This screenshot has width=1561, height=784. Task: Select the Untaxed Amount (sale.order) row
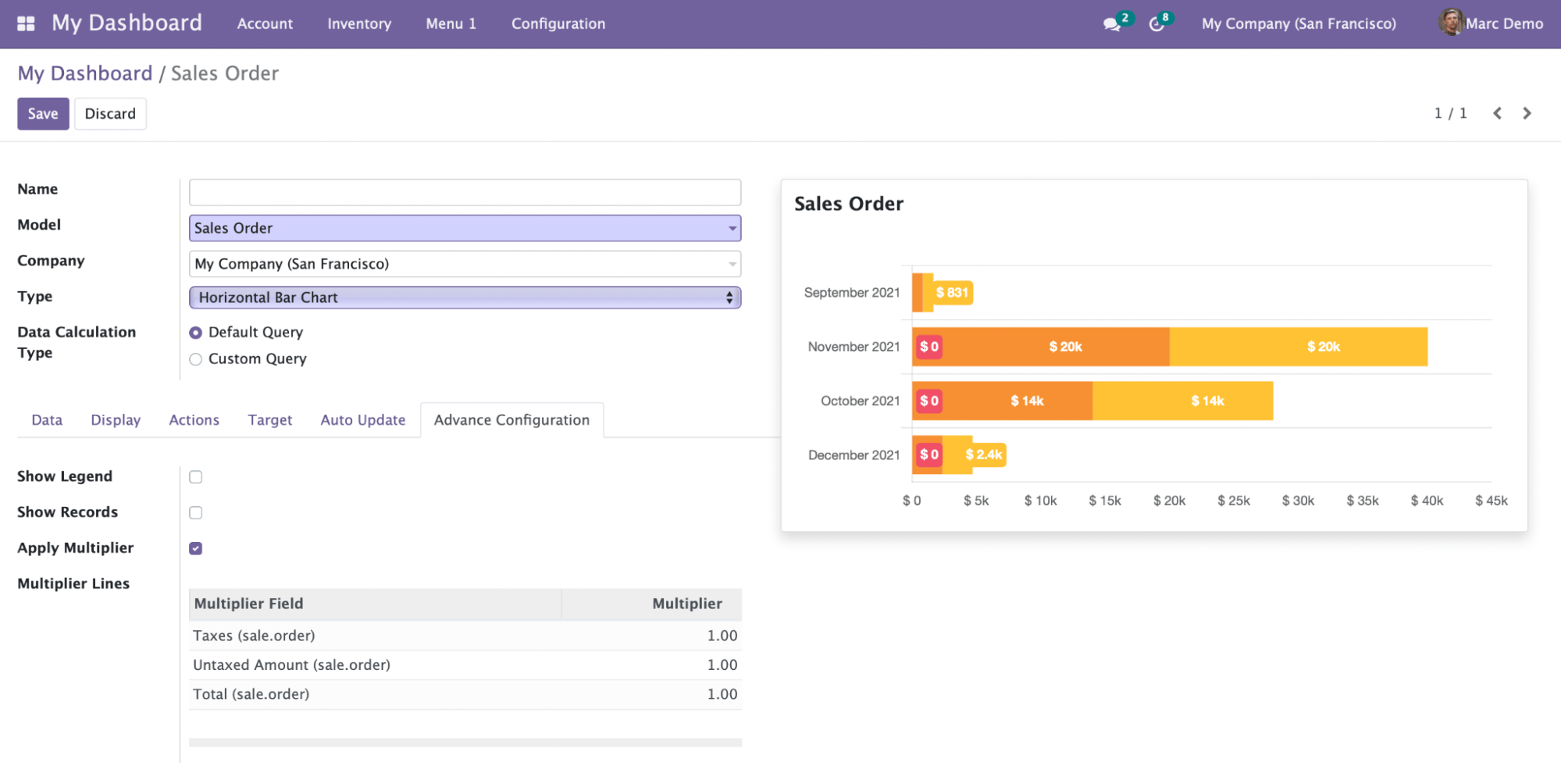coord(465,665)
